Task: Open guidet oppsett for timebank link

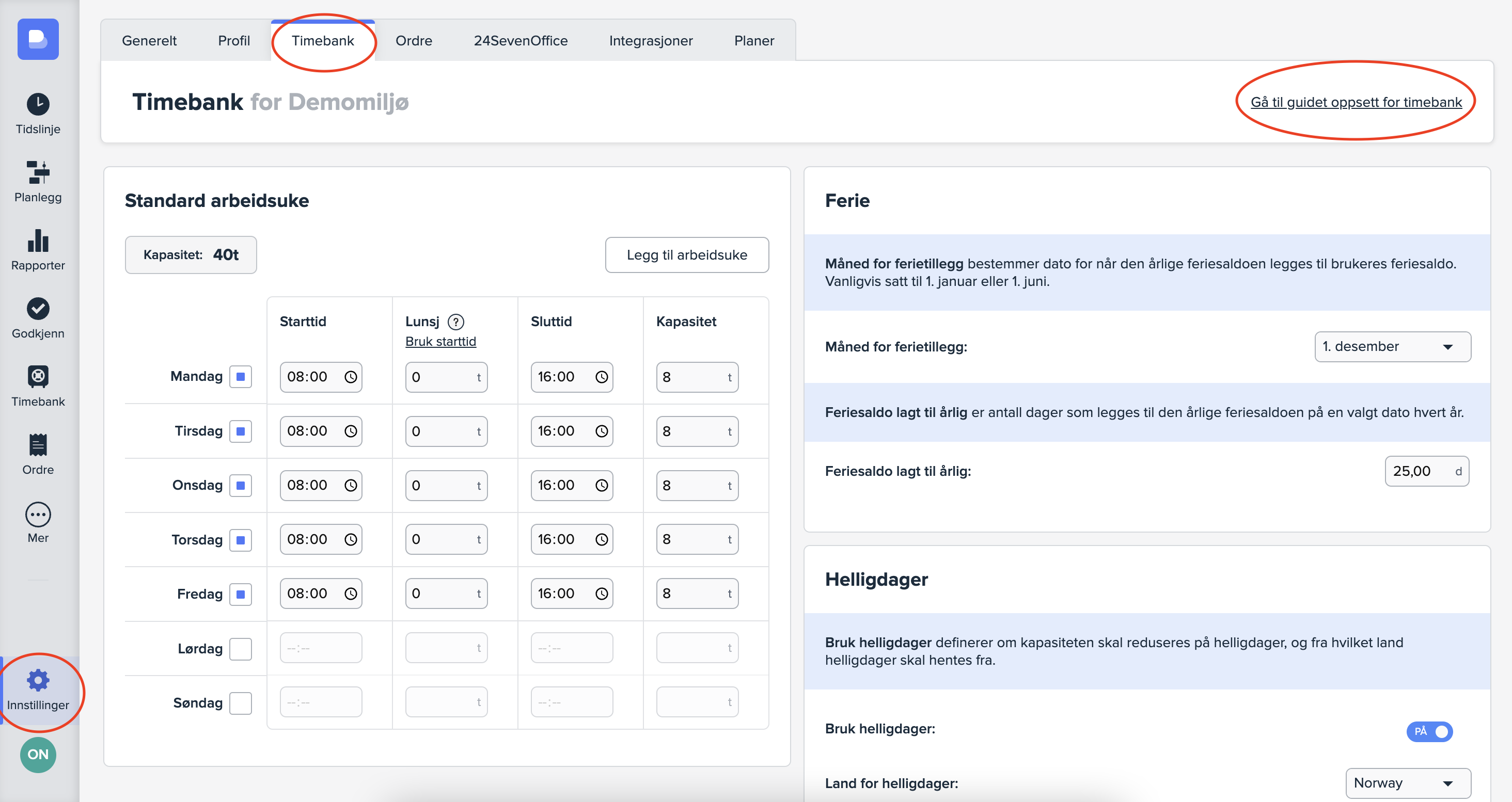Action: pos(1356,102)
